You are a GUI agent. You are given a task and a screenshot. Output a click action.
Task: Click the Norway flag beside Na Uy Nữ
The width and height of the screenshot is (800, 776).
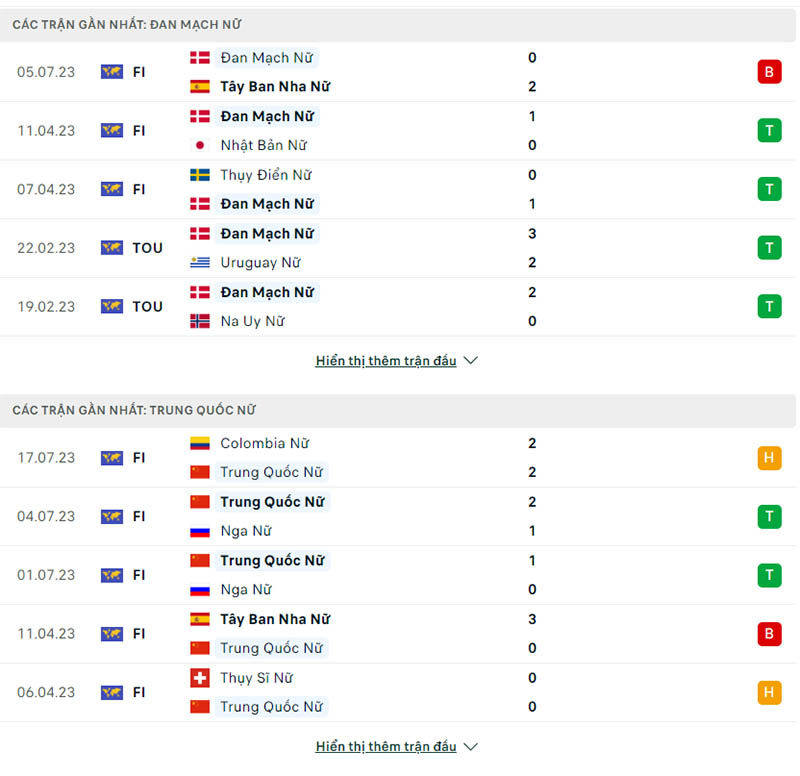click(200, 321)
